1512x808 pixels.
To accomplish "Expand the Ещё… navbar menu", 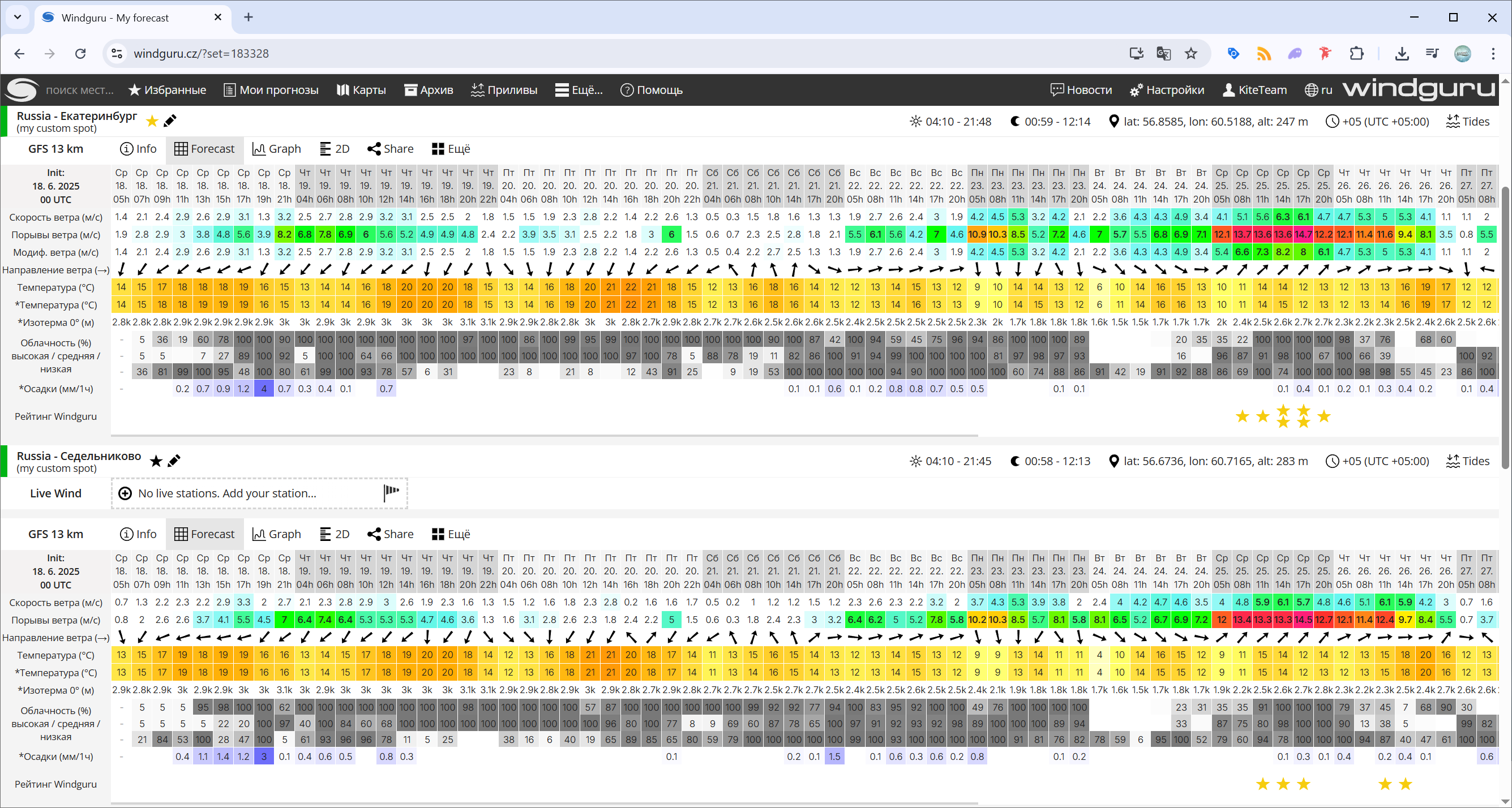I will [x=579, y=90].
